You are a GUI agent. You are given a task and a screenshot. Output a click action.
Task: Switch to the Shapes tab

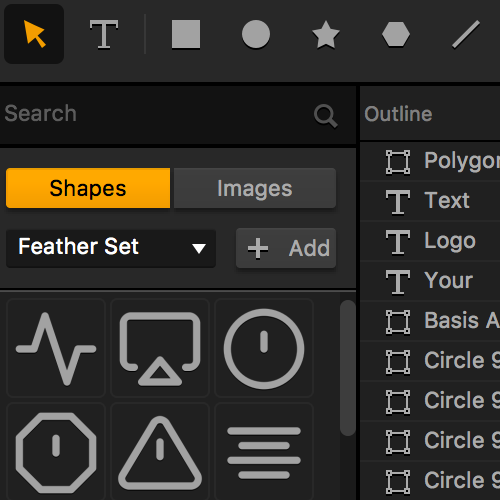88,188
